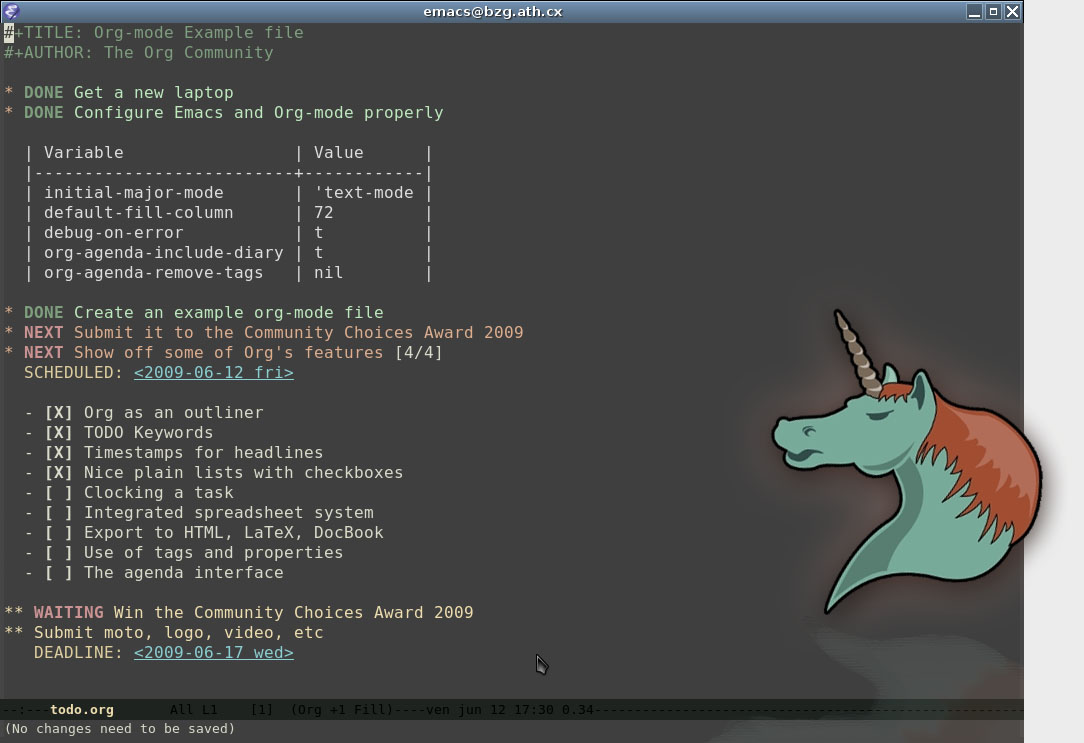Click the double star before 'WAITING Win the Community'

(x=14, y=612)
